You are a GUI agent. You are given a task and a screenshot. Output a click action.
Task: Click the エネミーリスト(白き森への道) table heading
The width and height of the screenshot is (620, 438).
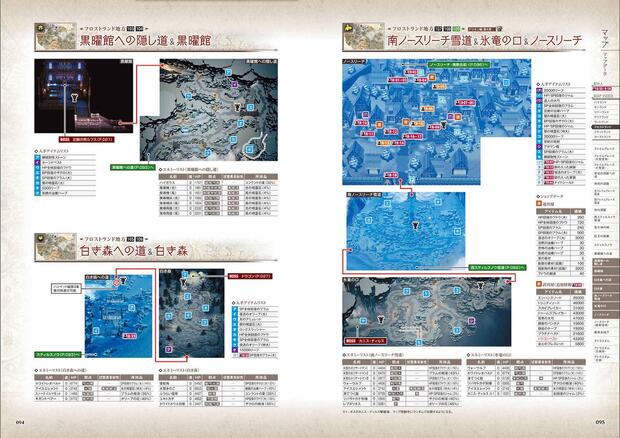click(61, 370)
